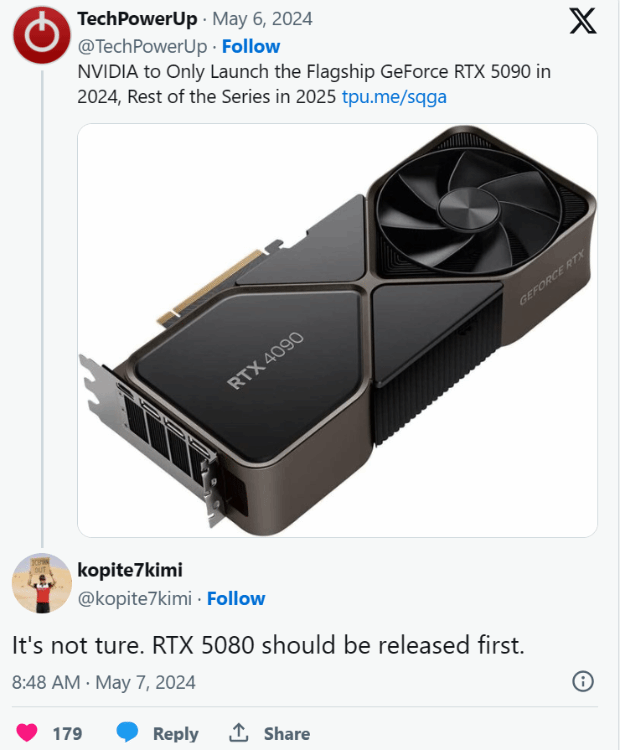
Task: Click the TechPowerUp profile avatar
Action: pyautogui.click(x=41, y=33)
